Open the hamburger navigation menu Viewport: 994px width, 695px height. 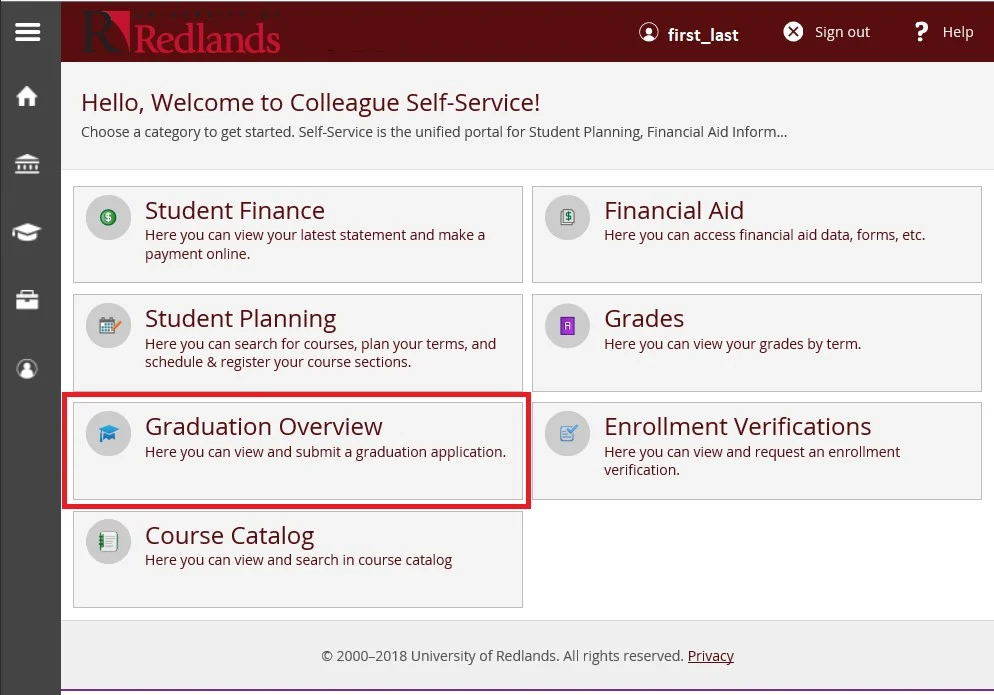click(x=28, y=32)
